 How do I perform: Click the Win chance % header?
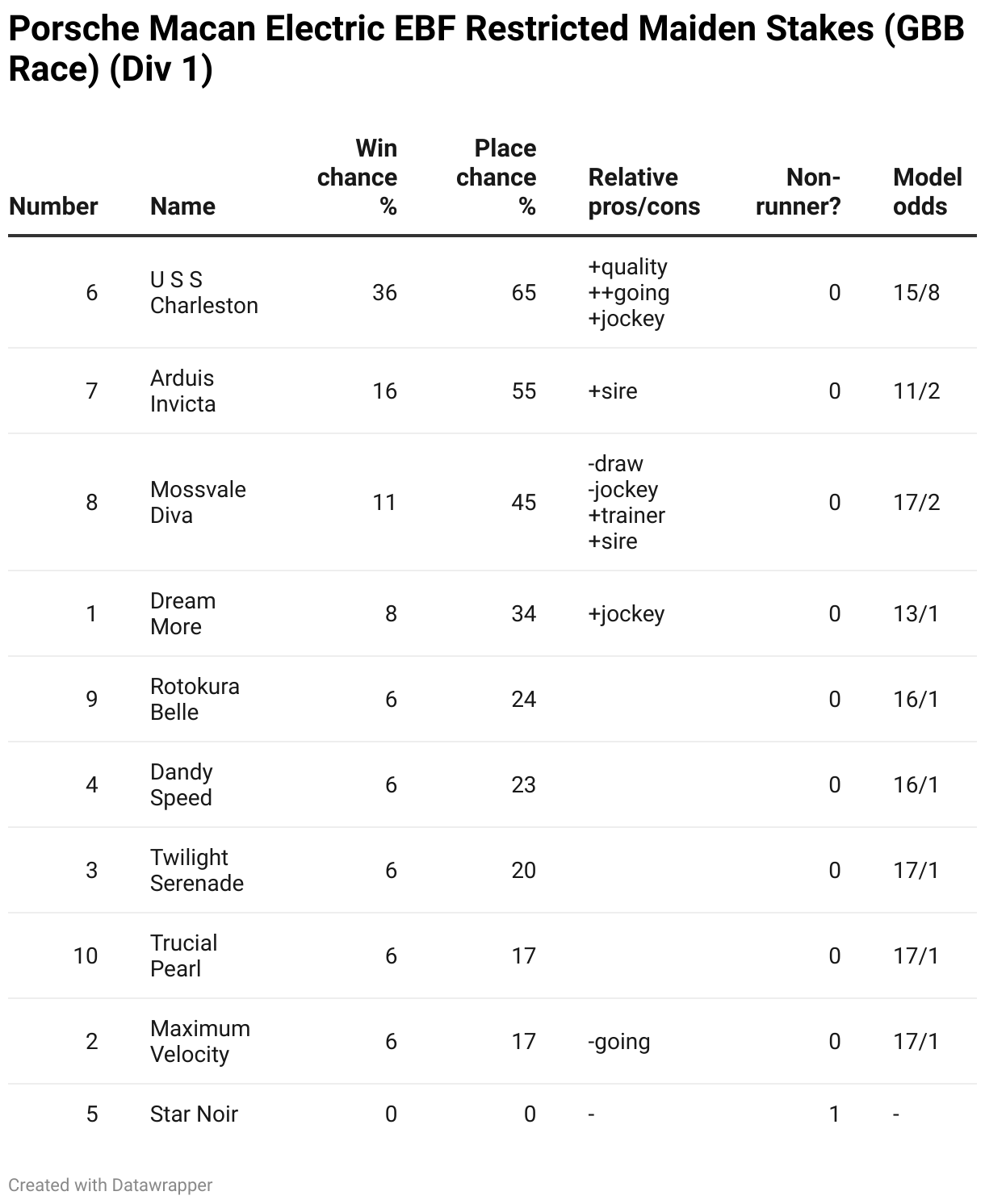click(x=357, y=177)
